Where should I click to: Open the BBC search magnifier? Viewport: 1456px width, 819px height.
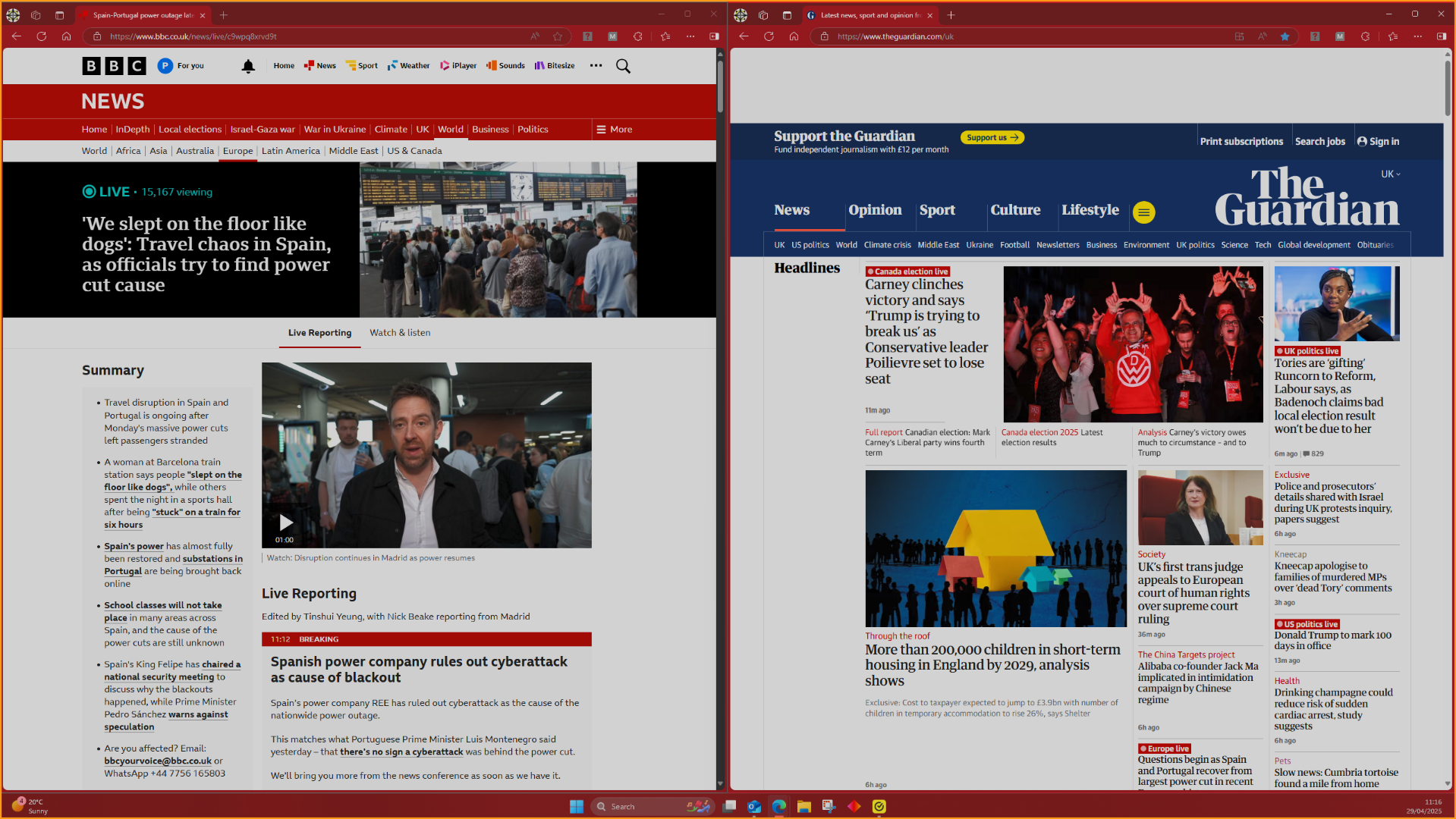click(623, 66)
